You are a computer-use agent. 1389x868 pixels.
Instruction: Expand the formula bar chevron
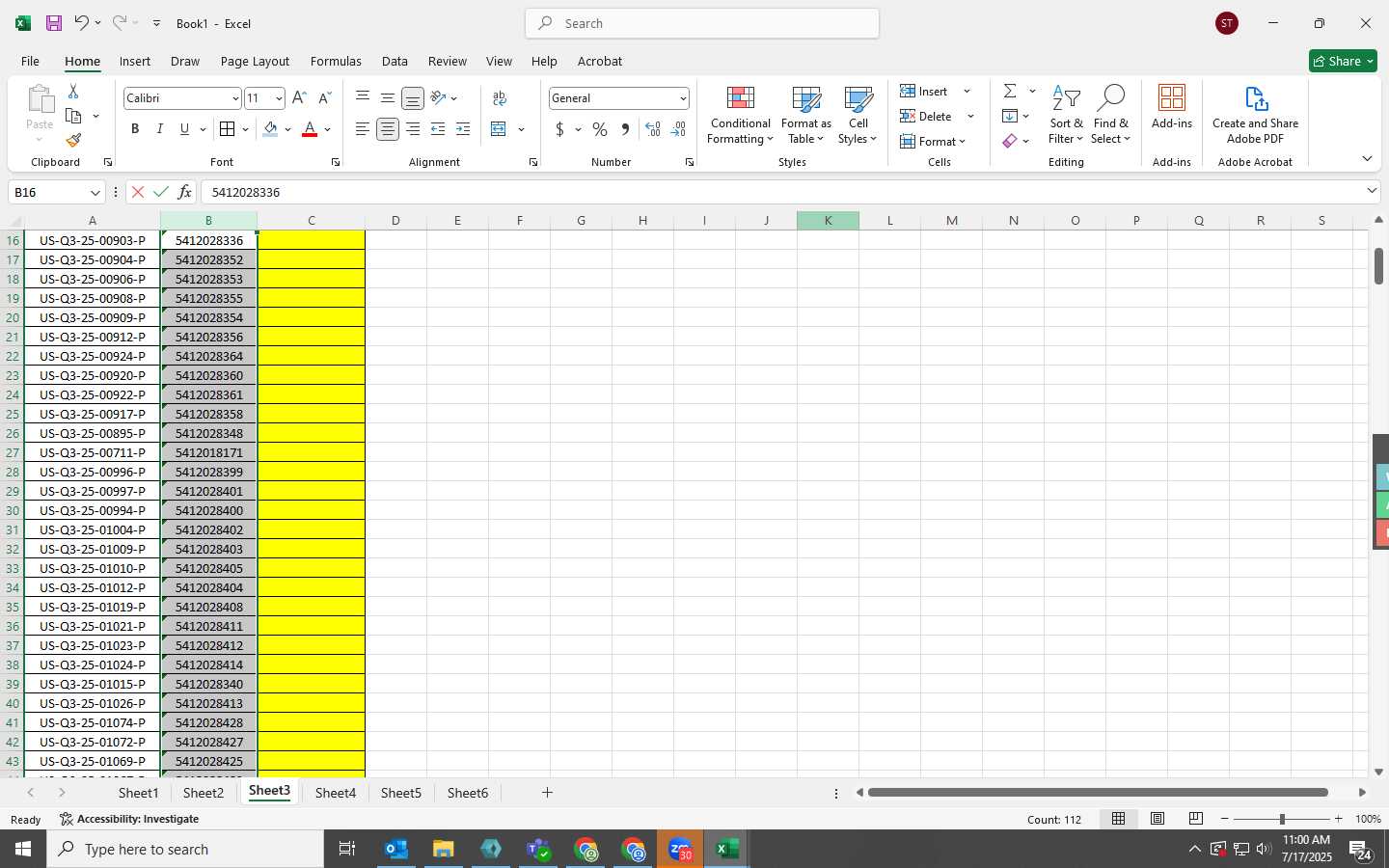1372,191
